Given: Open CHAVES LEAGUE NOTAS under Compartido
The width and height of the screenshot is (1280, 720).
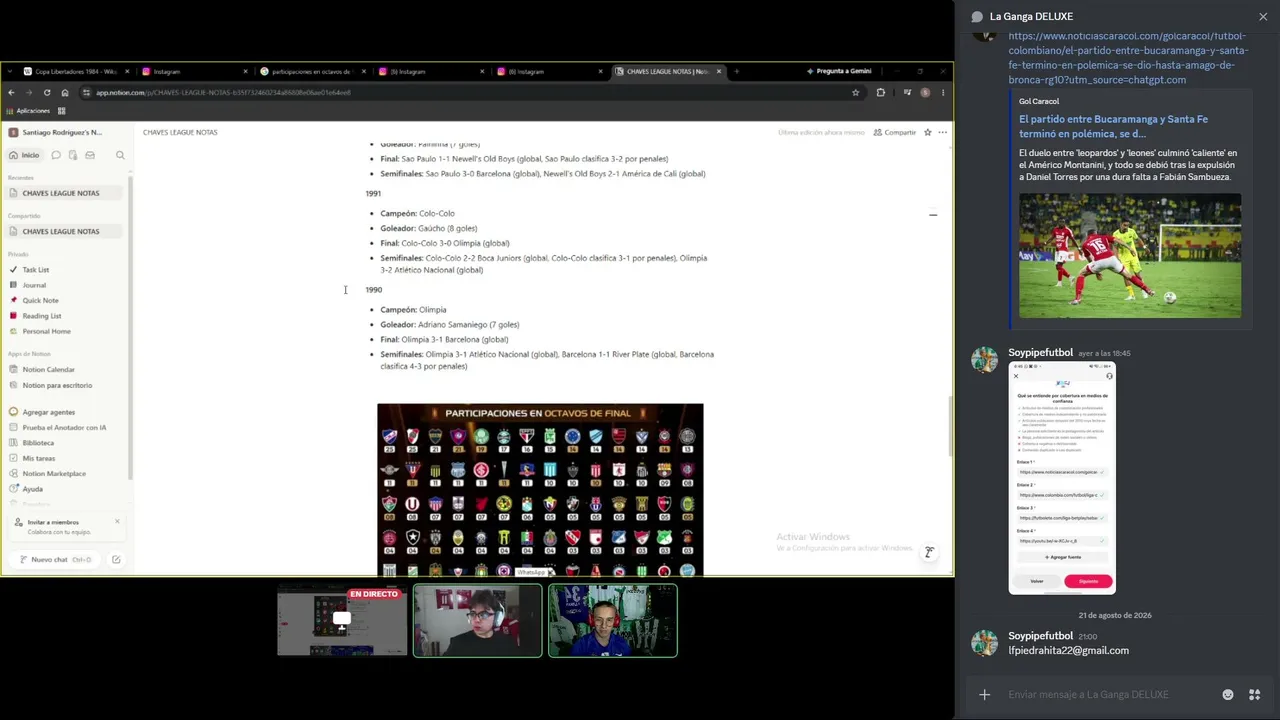Looking at the screenshot, I should coord(62,231).
